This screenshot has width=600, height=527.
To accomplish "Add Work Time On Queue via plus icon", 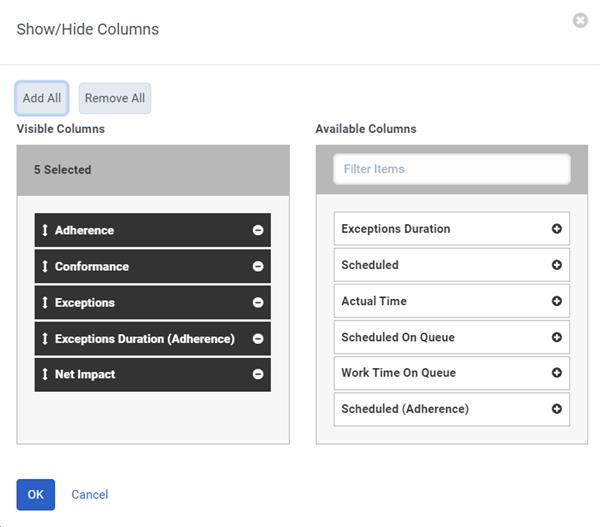I will (556, 372).
